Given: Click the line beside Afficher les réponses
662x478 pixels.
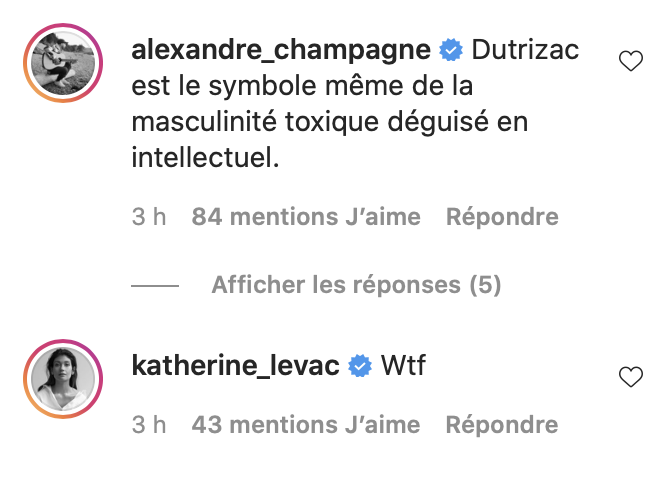Looking at the screenshot, I should [x=155, y=286].
